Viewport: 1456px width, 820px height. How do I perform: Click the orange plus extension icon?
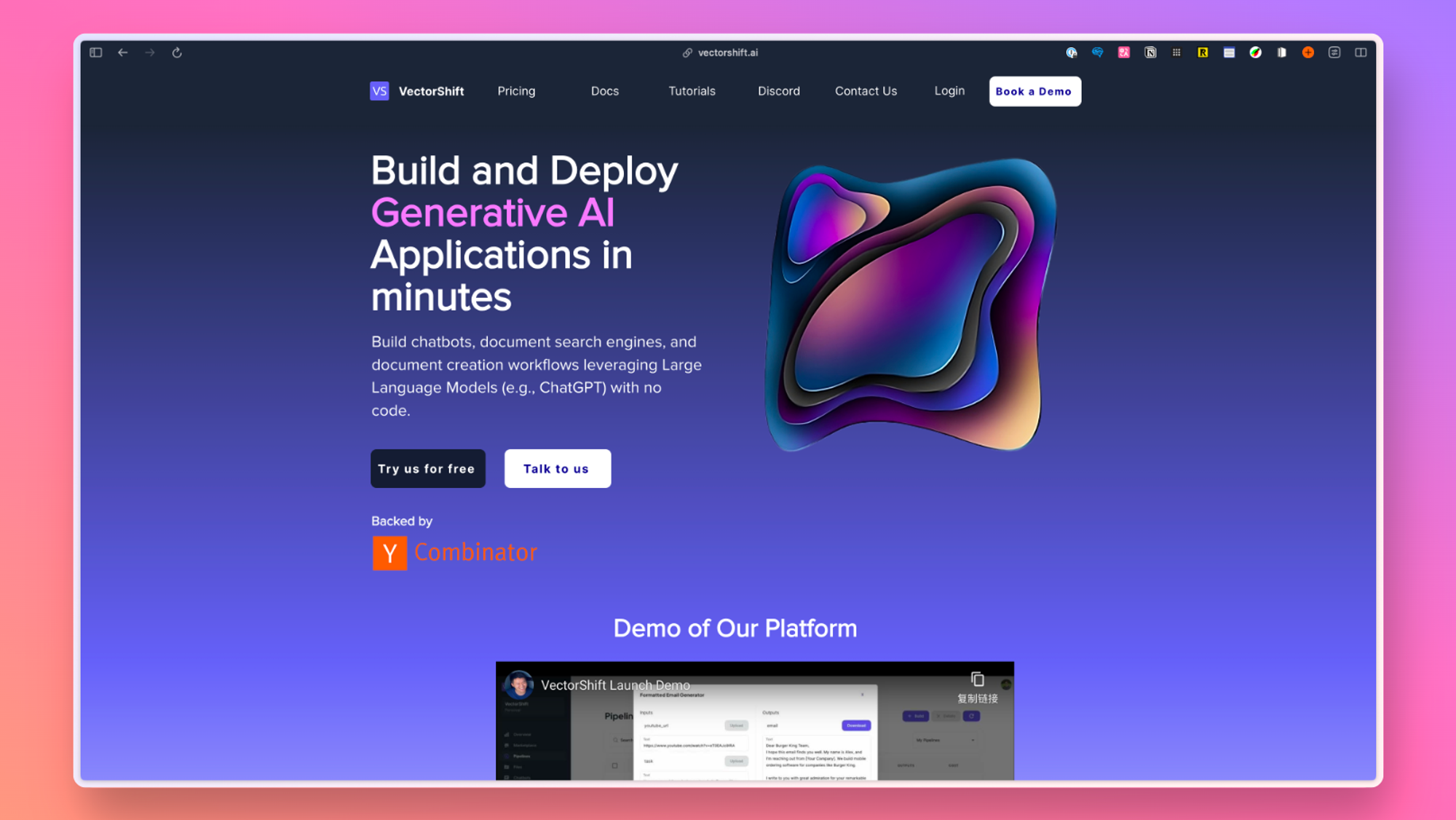click(1308, 52)
